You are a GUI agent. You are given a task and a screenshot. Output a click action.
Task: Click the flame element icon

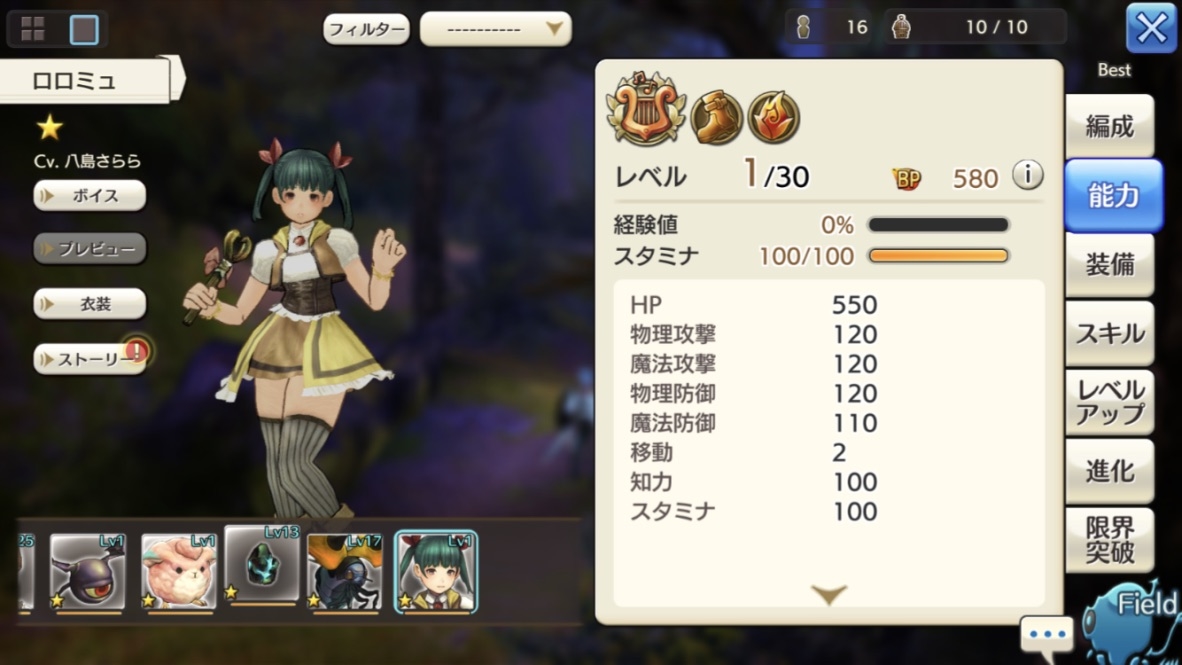point(774,117)
